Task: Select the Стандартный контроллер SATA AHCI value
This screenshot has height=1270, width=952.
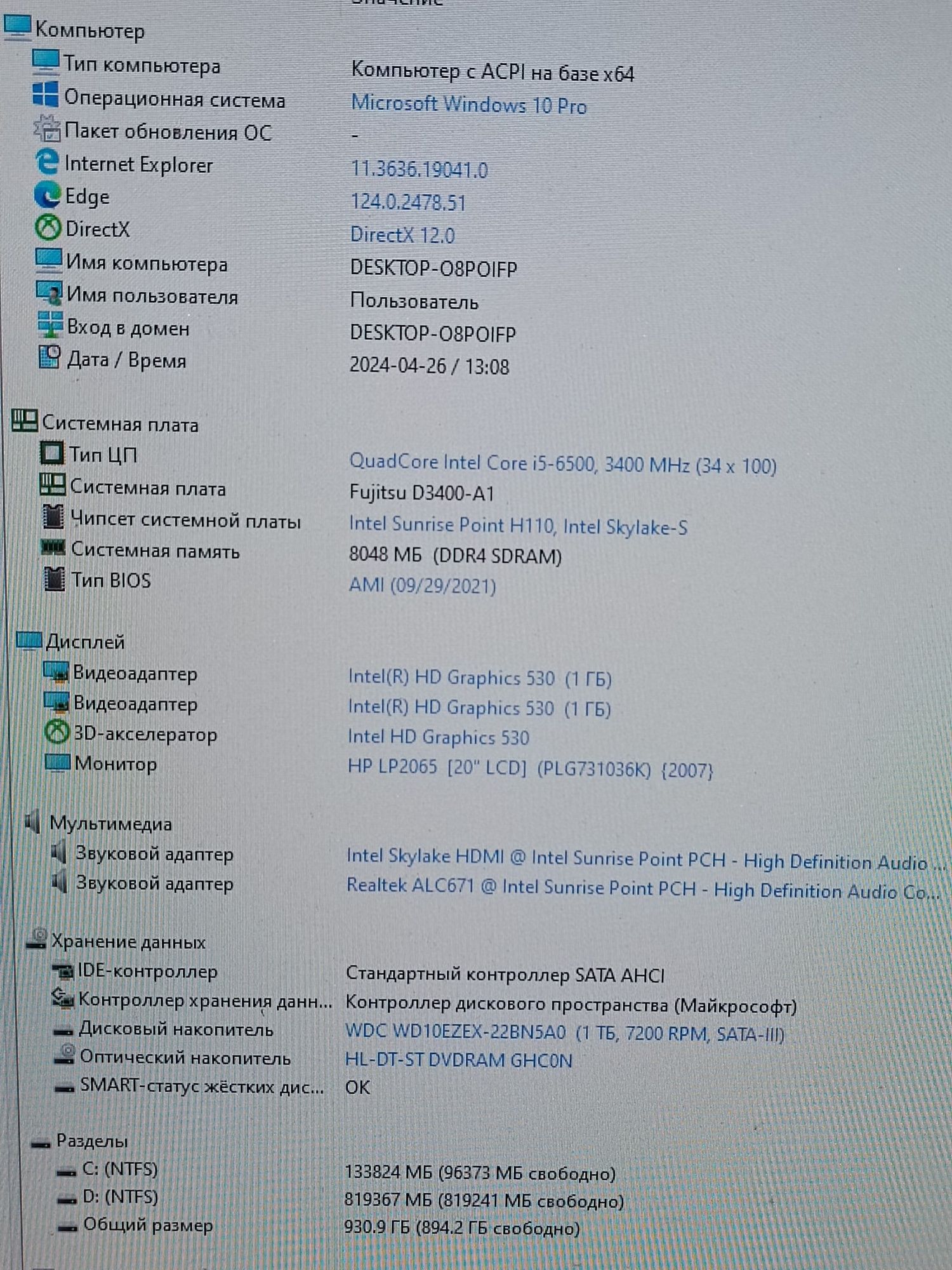Action: (505, 974)
